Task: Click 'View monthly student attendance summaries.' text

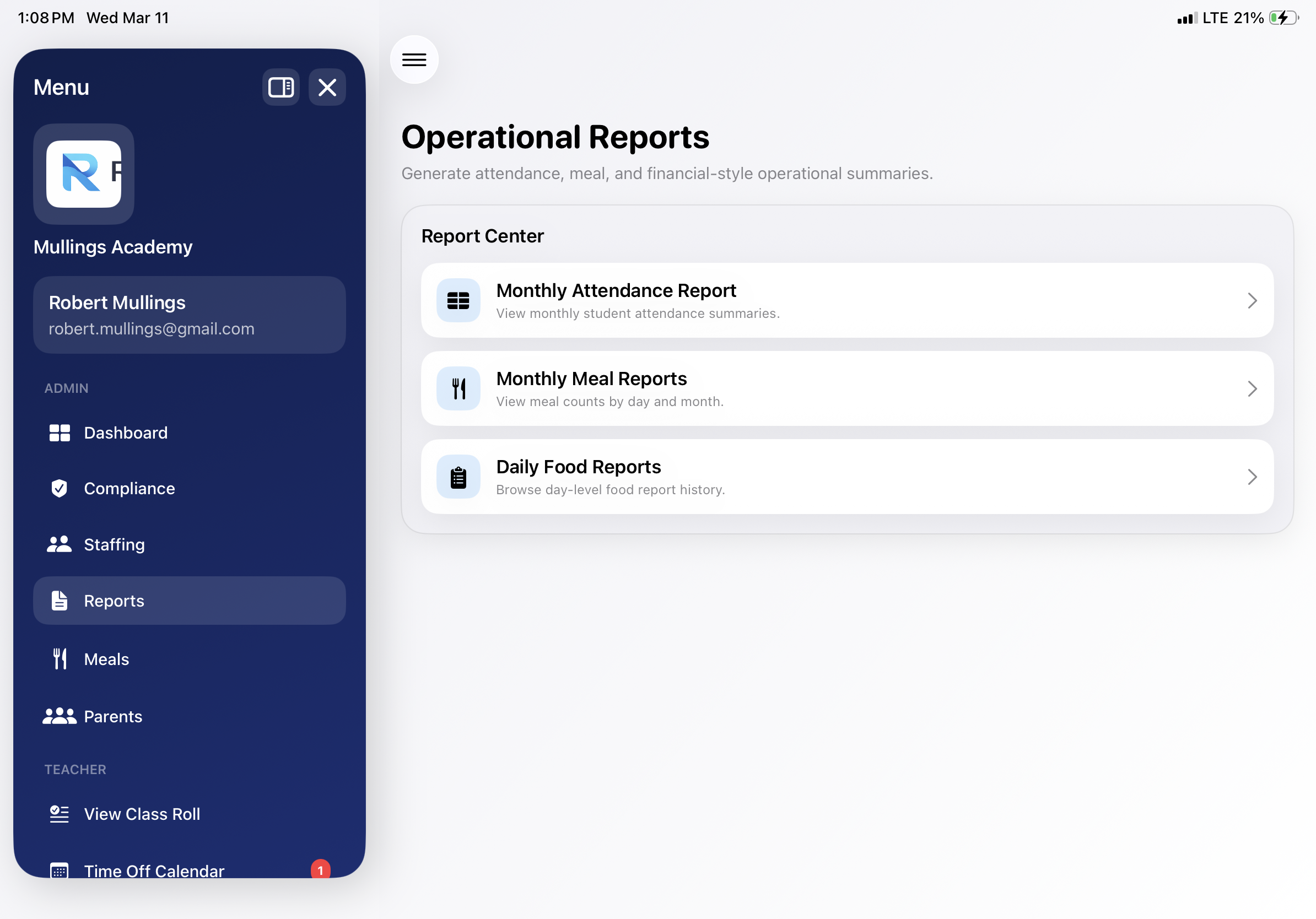Action: (x=638, y=313)
